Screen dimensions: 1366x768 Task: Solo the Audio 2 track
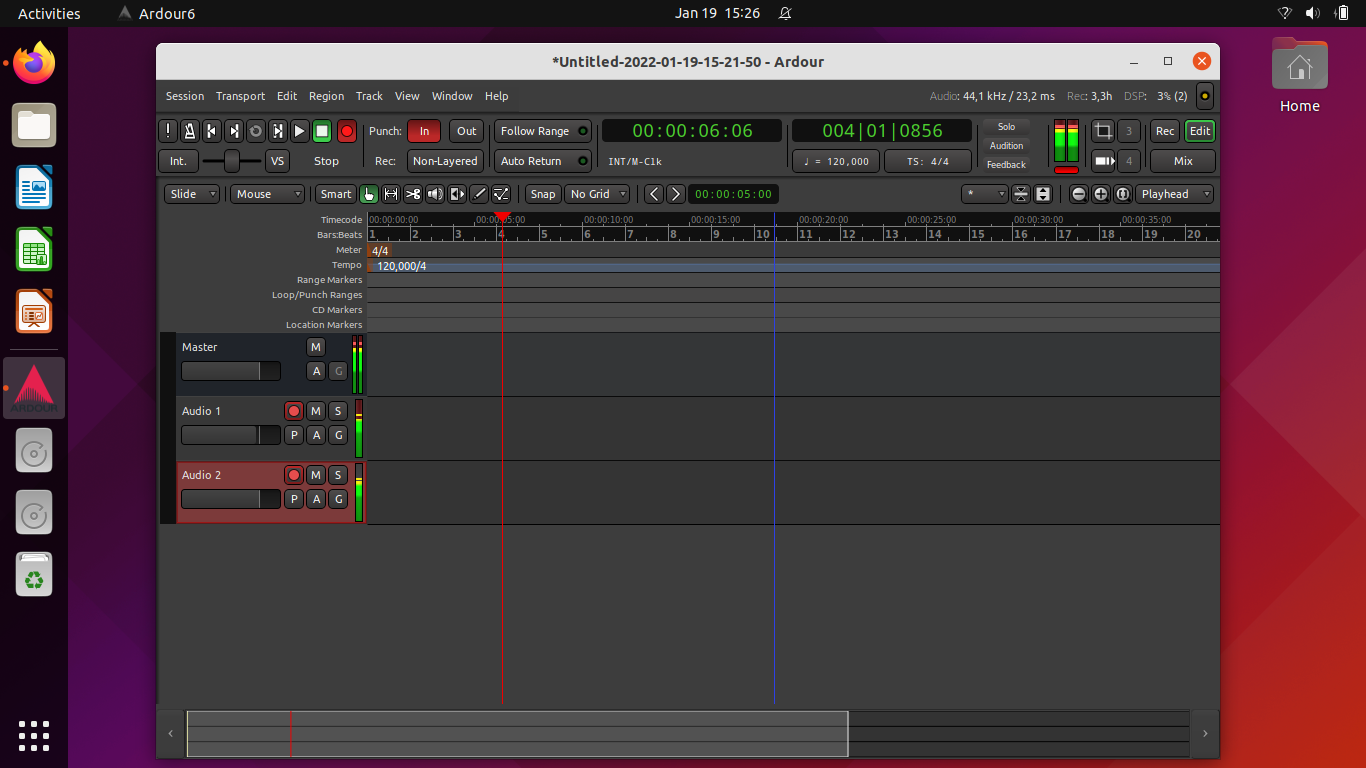(338, 475)
